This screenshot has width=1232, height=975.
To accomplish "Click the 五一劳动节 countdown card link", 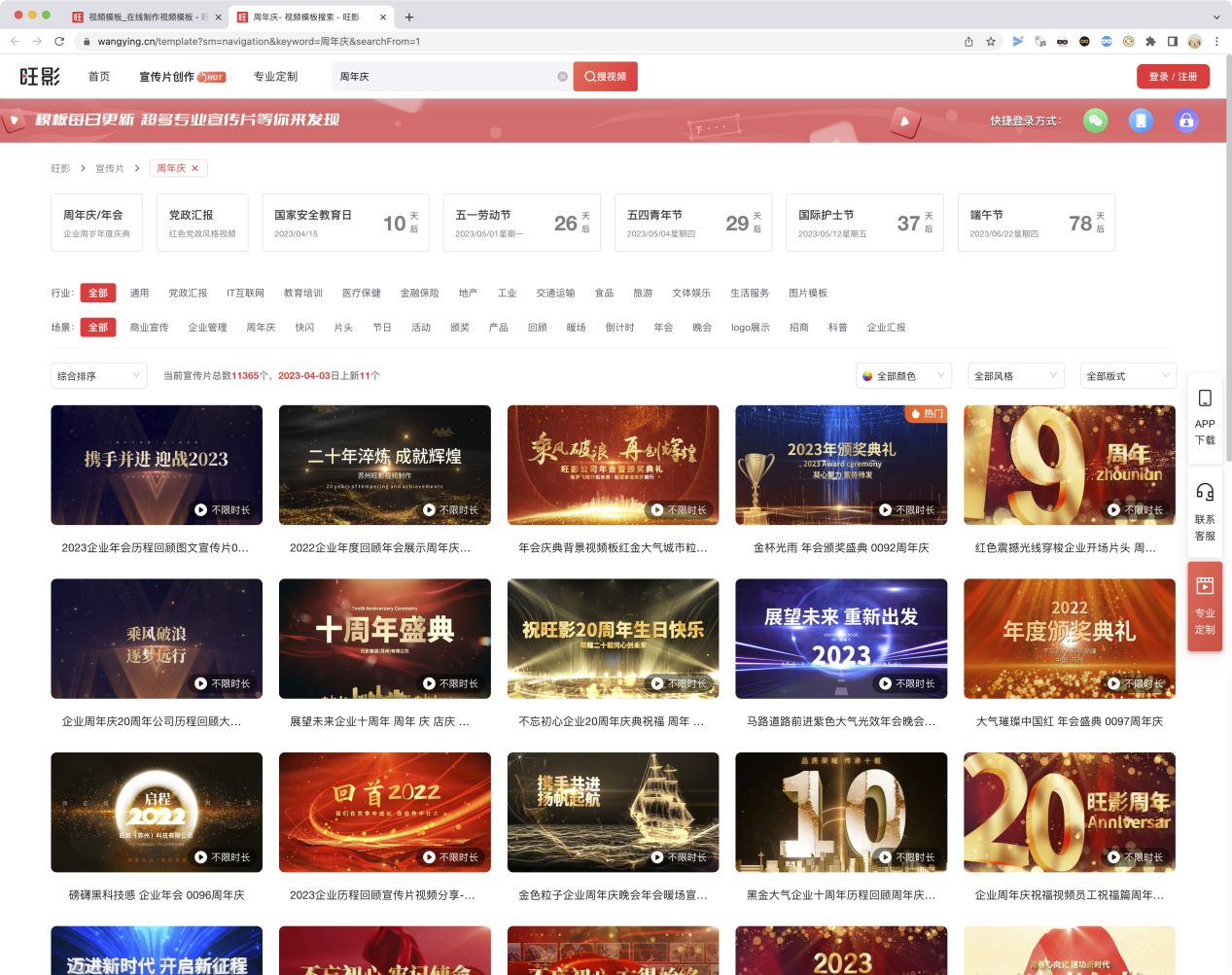I will point(521,222).
